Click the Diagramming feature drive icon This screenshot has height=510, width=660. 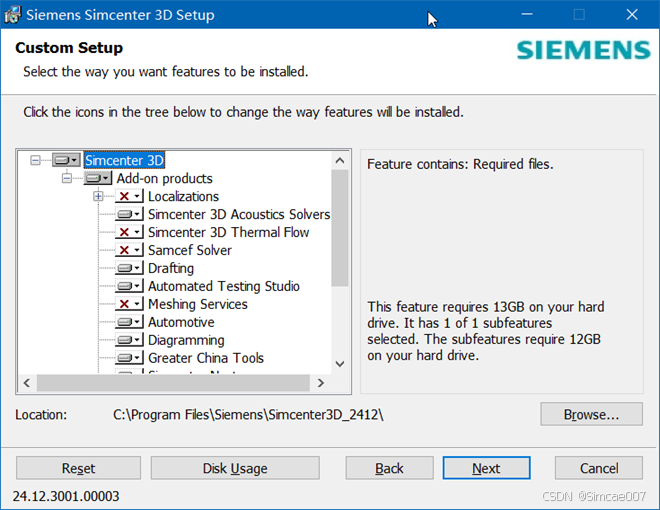coord(129,340)
